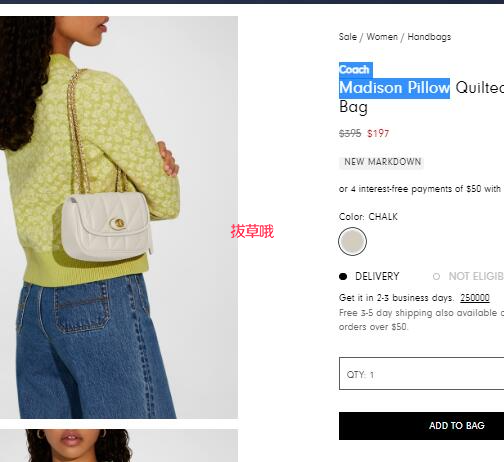
Task: Click the red Chinese watermark text
Action: click(252, 231)
